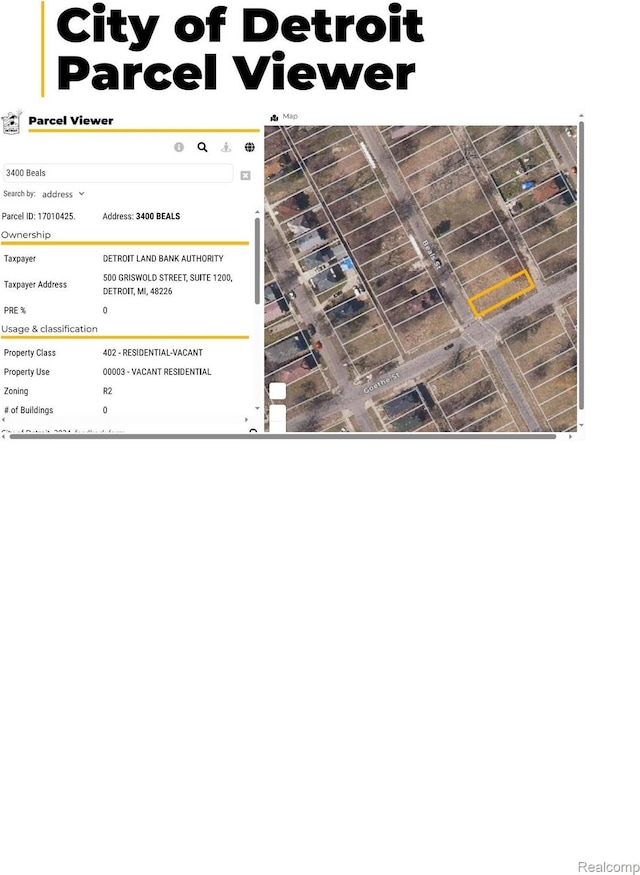Click the 500 GRISWOLD STREET taxpayer address

click(168, 285)
